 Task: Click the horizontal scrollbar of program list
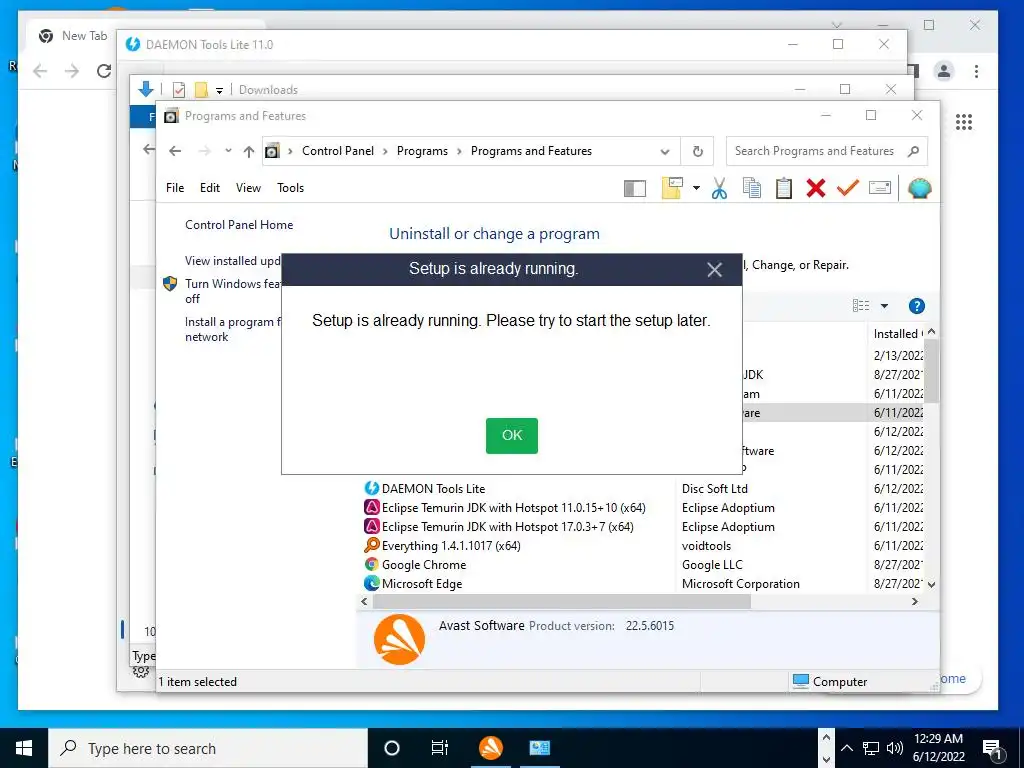click(562, 601)
